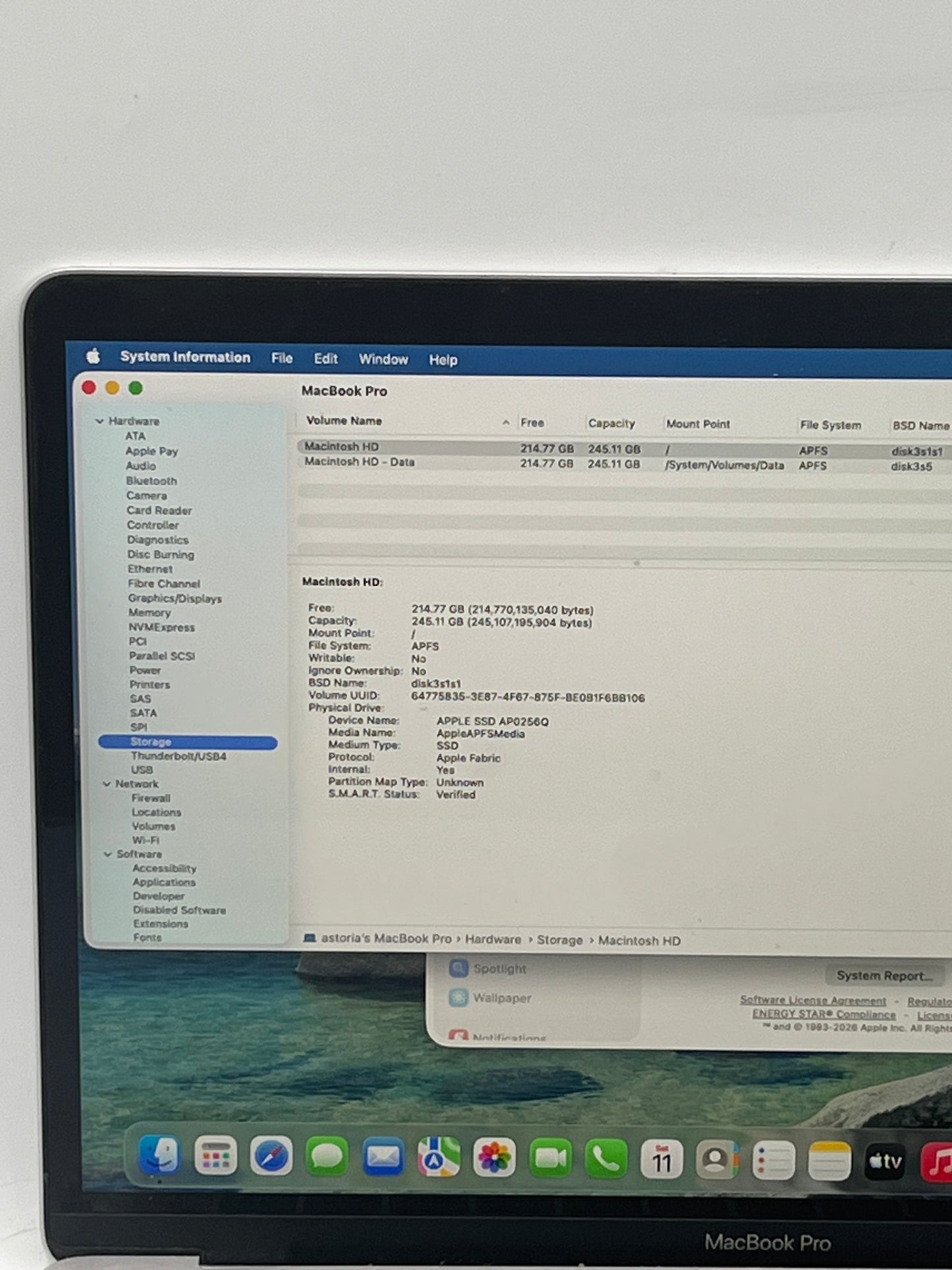
Task: Select Applications in the sidebar
Action: tap(164, 882)
